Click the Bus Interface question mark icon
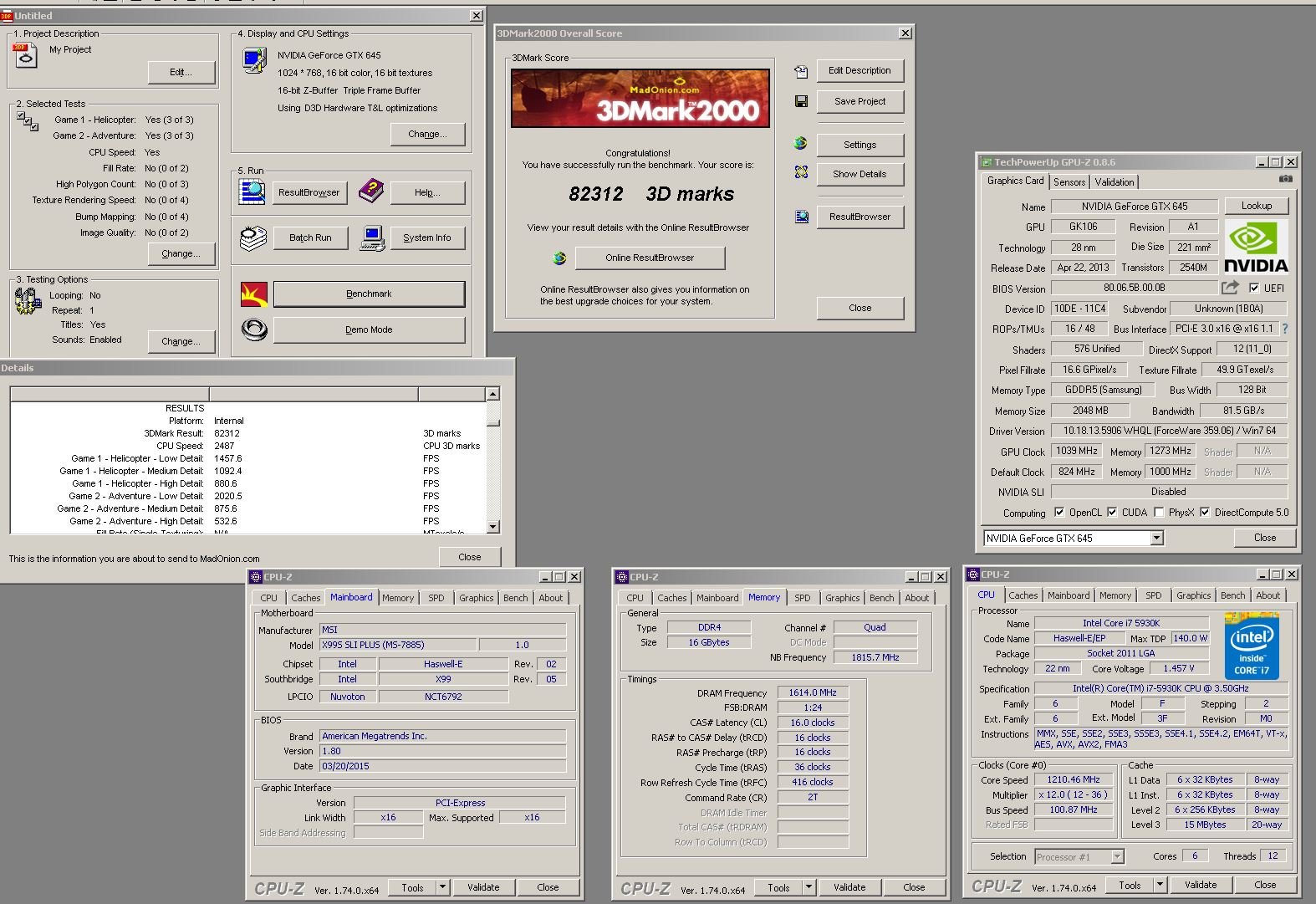Screen dimensions: 1316x904 1285,329
